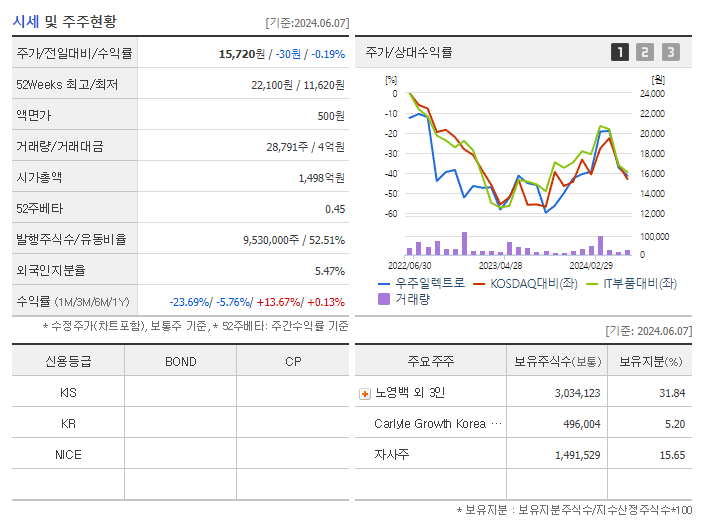Image resolution: width=702 pixels, height=525 pixels.
Task: Select the stock price 15,720원
Action: click(x=242, y=54)
